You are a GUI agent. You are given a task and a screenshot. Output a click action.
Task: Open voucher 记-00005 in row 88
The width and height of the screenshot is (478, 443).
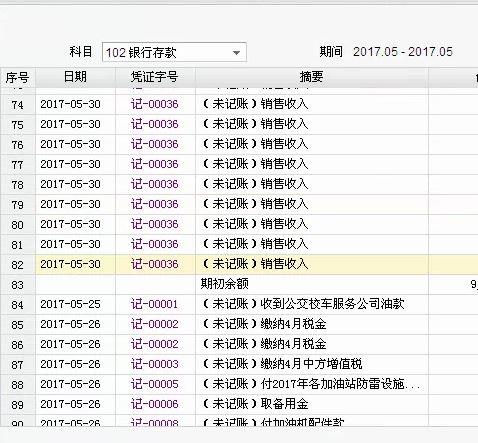[x=155, y=384]
